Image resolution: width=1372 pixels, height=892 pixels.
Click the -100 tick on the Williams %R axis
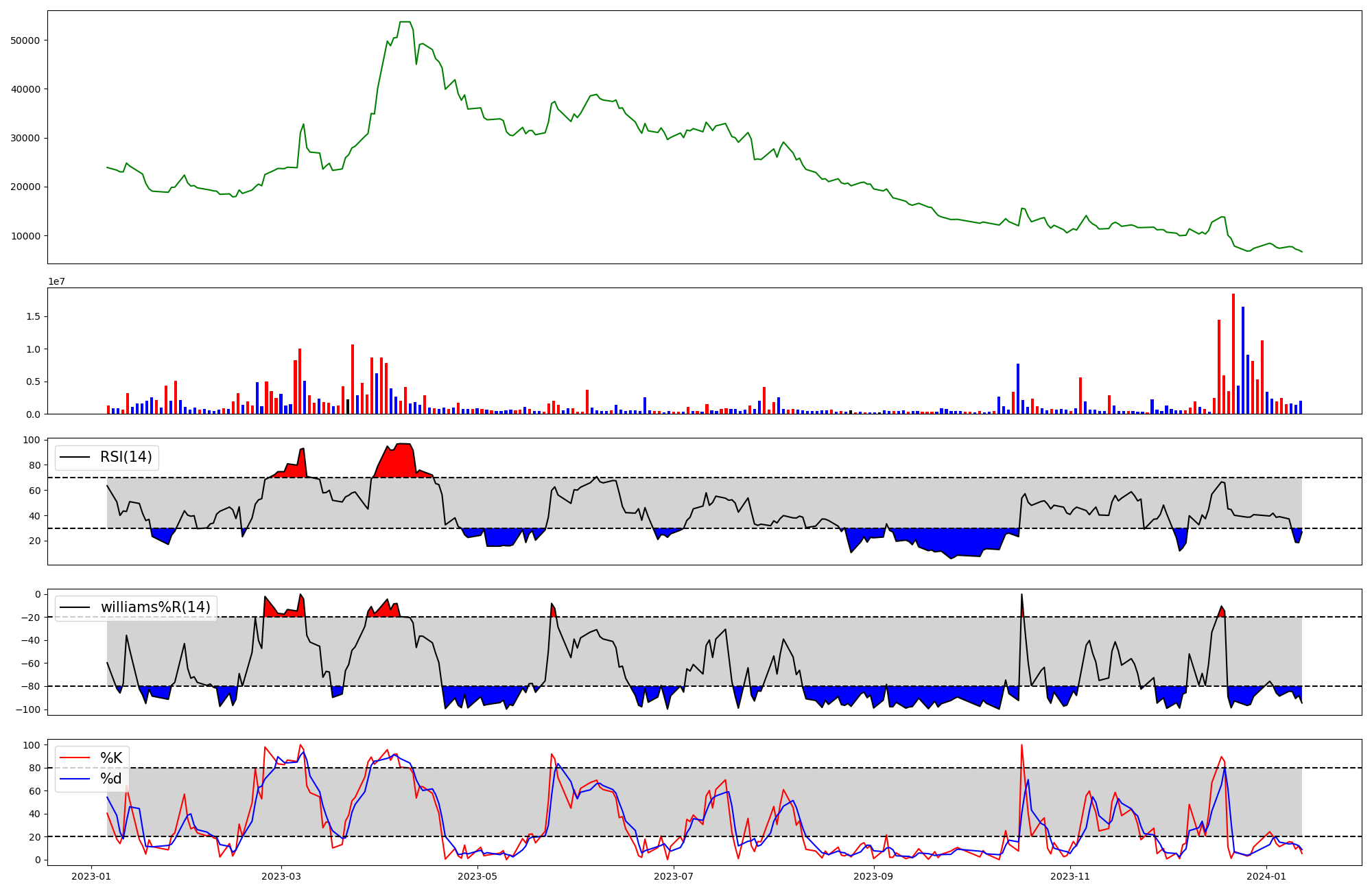(x=29, y=709)
